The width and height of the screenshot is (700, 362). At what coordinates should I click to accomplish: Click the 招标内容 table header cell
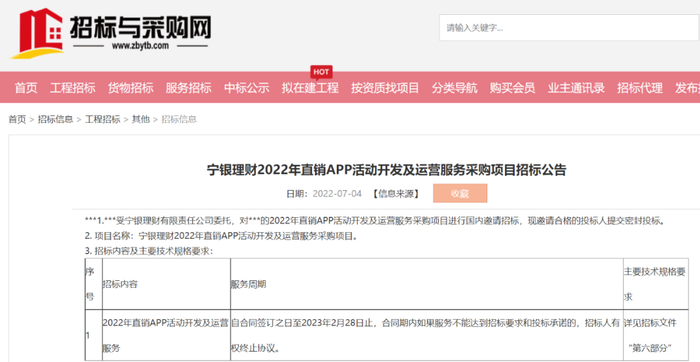tap(167, 284)
